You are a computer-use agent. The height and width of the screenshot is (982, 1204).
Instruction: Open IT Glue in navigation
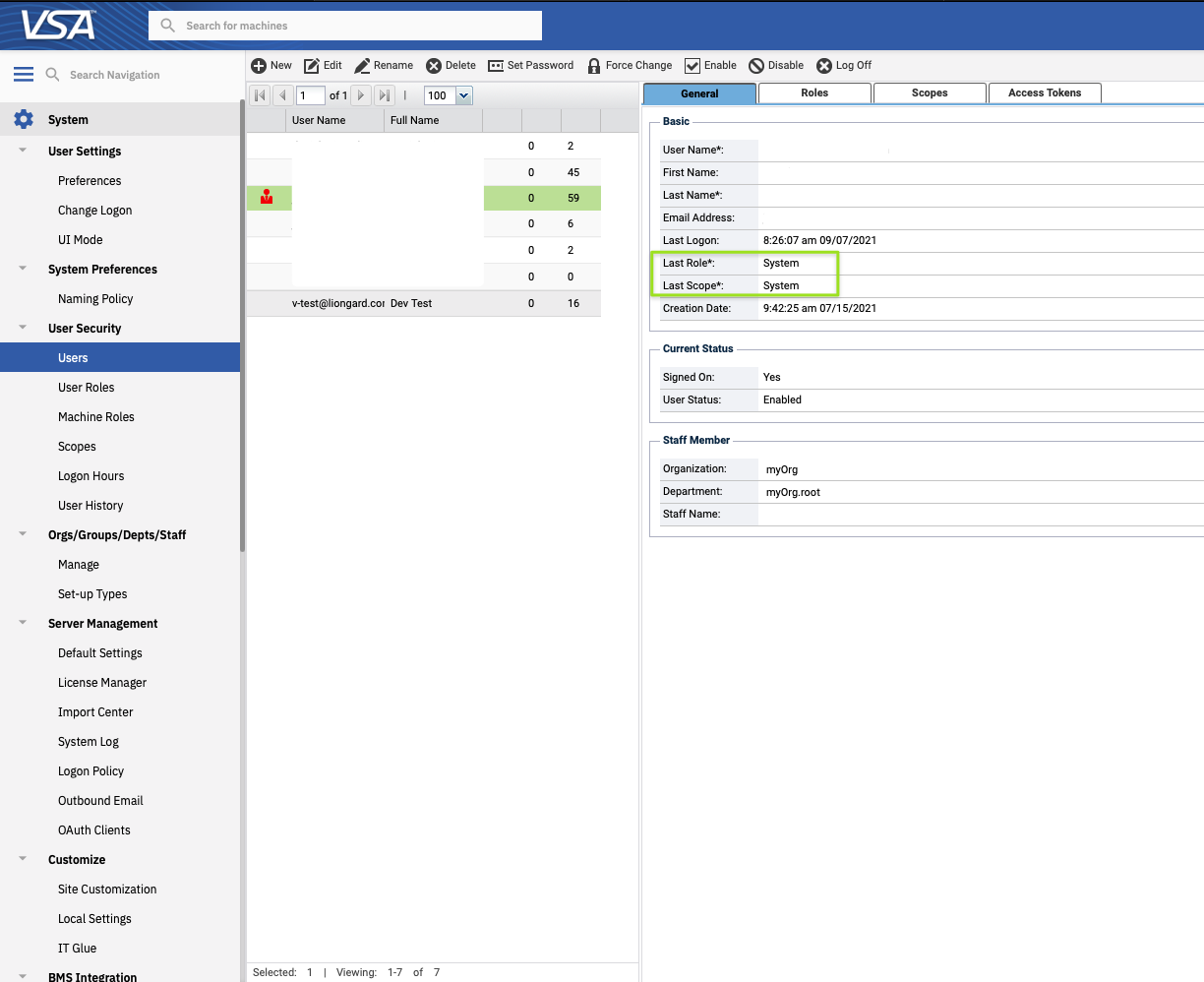click(x=78, y=948)
